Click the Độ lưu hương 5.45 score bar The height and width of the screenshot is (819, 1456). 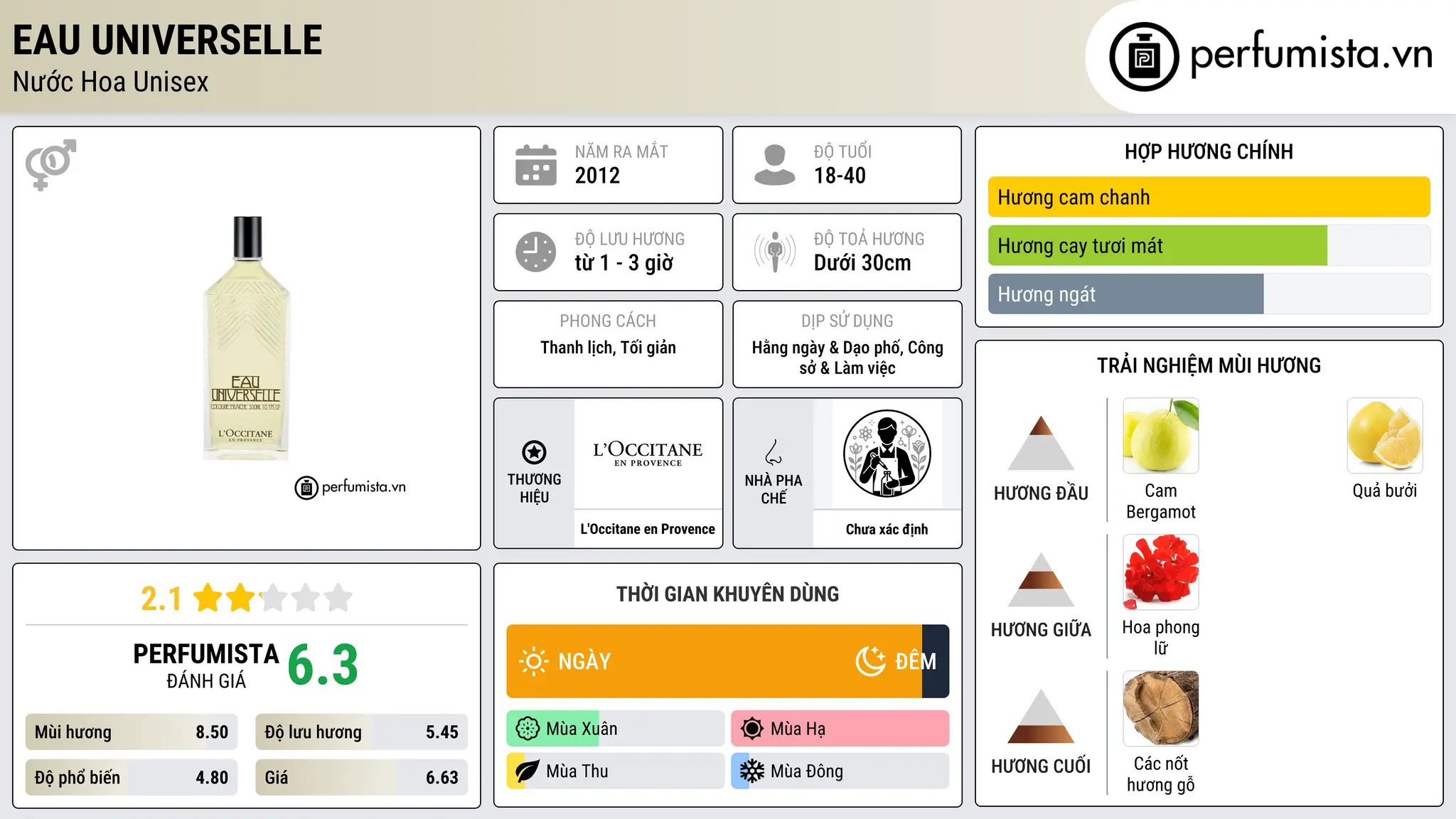361,732
